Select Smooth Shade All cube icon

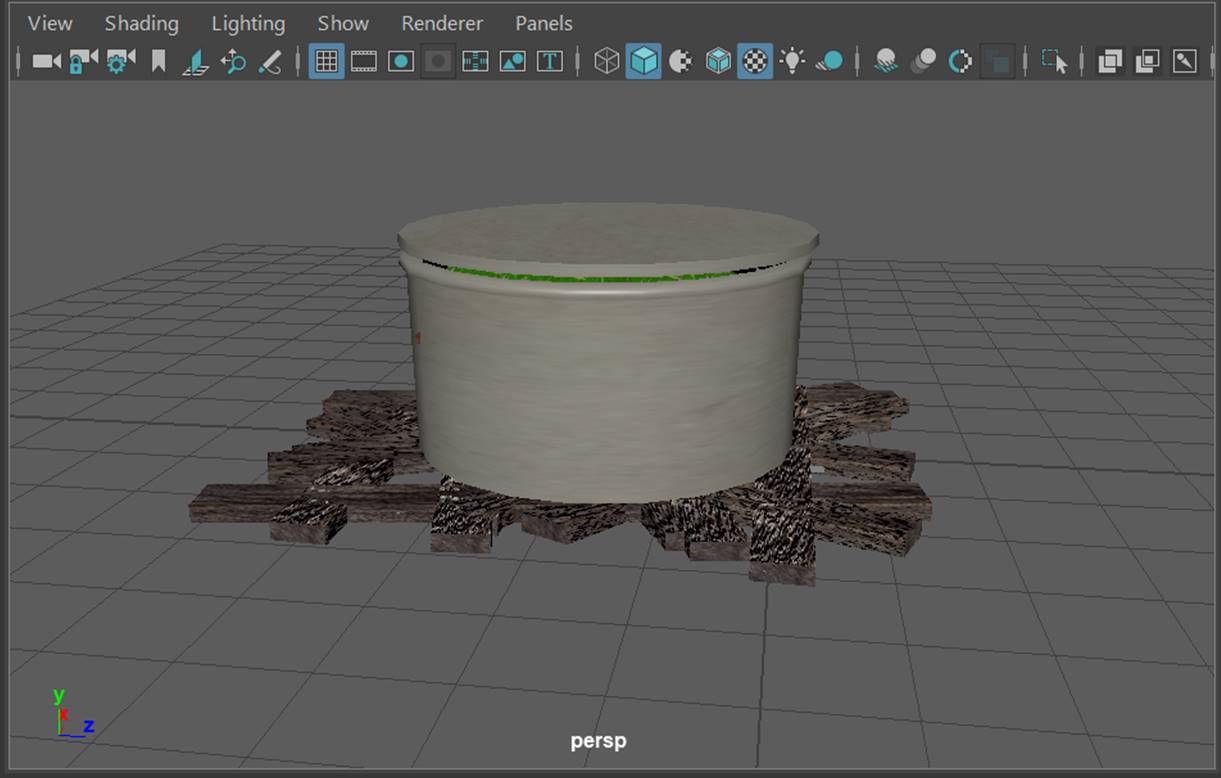(643, 61)
